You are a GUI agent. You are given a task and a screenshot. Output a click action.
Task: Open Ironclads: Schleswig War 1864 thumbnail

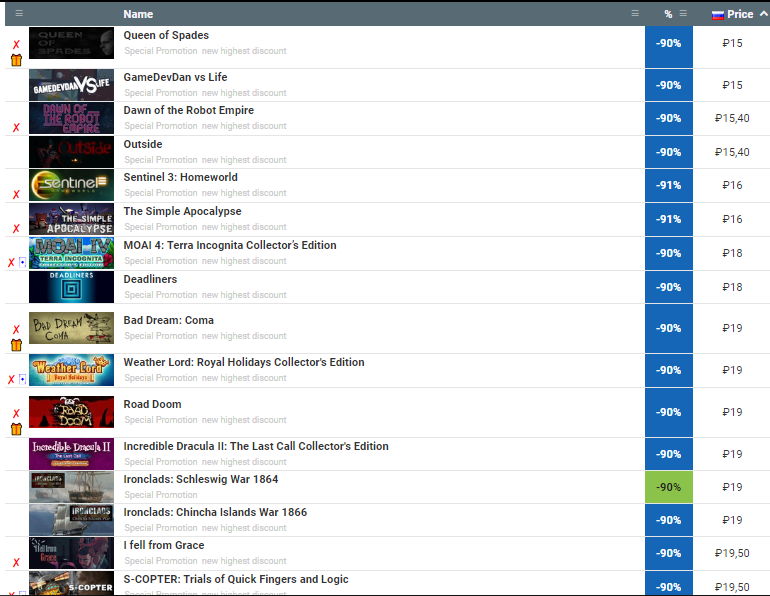point(71,487)
